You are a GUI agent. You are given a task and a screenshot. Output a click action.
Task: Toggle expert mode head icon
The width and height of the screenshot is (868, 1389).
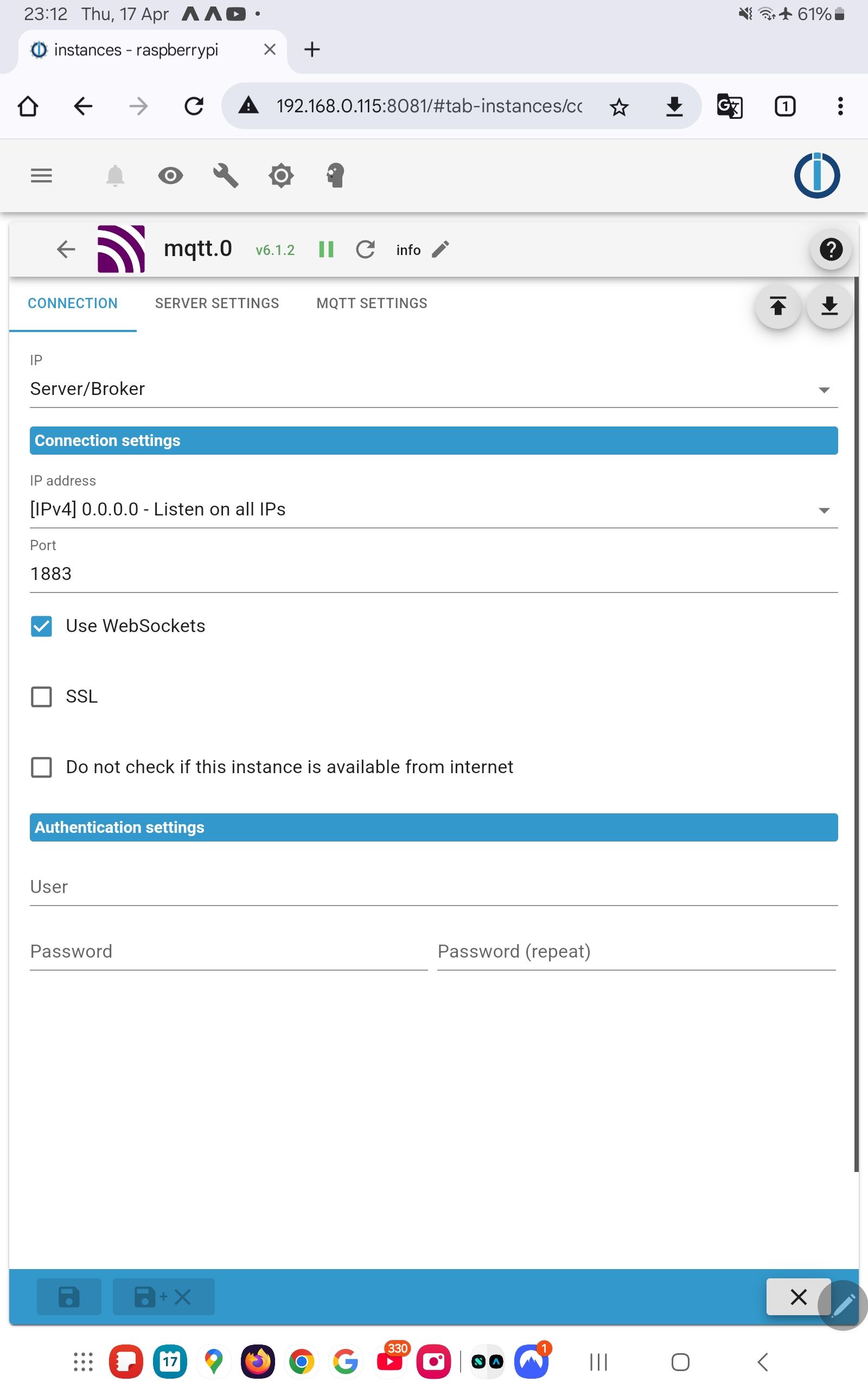click(335, 176)
